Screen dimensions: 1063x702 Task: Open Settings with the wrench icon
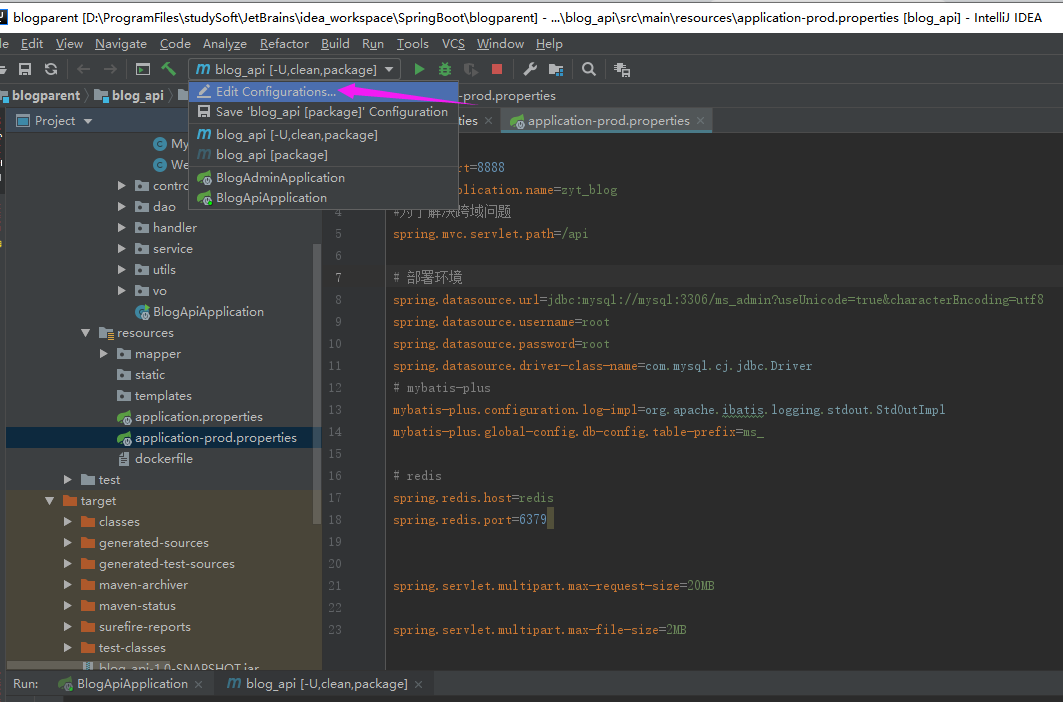tap(530, 69)
